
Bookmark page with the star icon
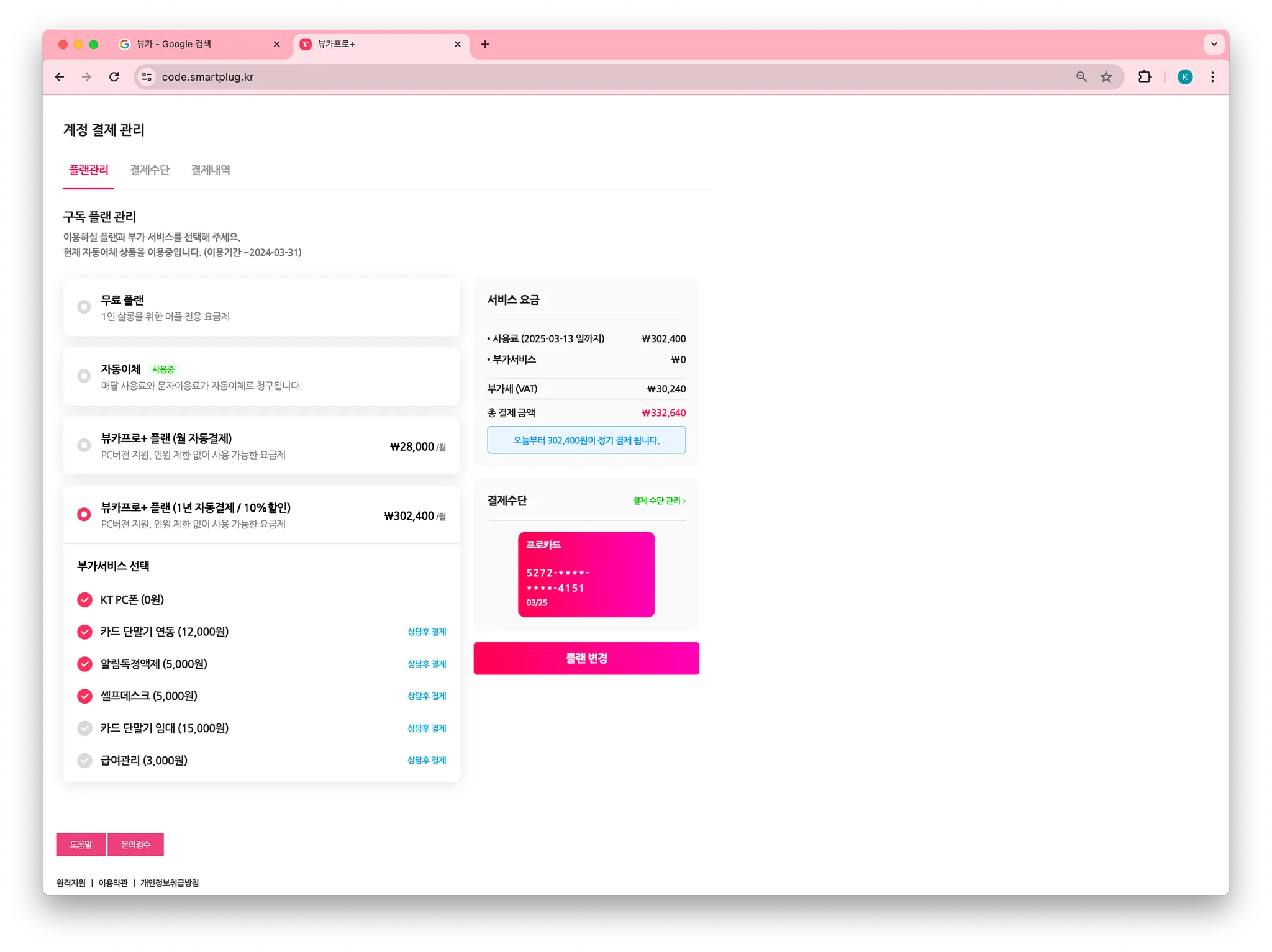[1106, 77]
